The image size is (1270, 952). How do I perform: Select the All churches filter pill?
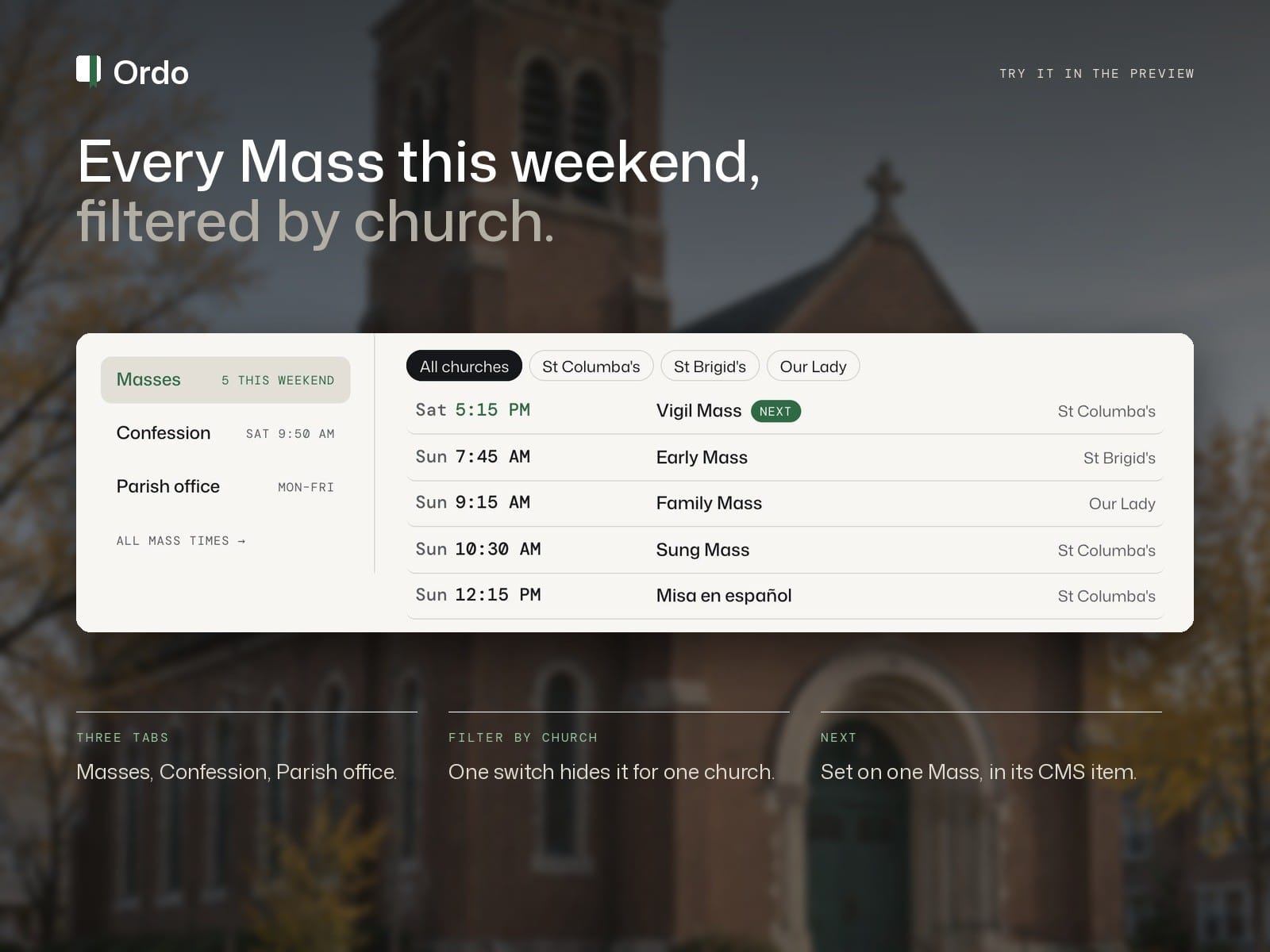click(x=464, y=367)
